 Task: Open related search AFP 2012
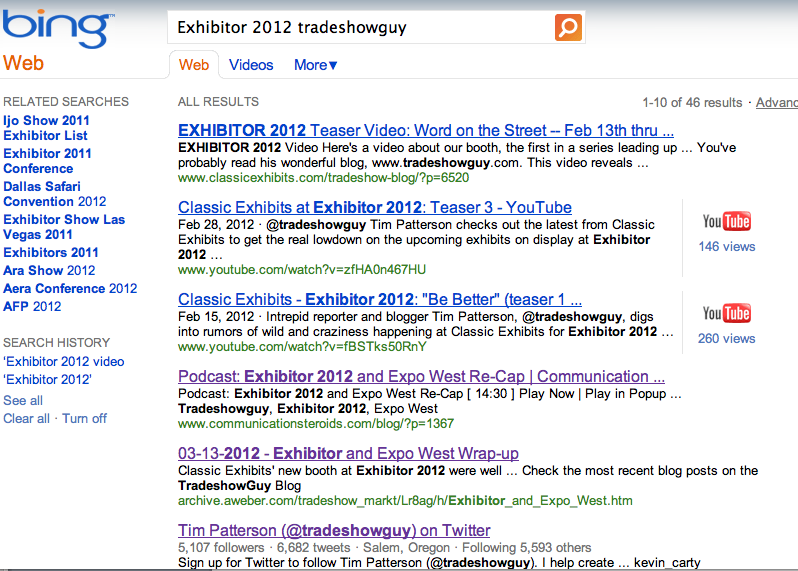[32, 306]
